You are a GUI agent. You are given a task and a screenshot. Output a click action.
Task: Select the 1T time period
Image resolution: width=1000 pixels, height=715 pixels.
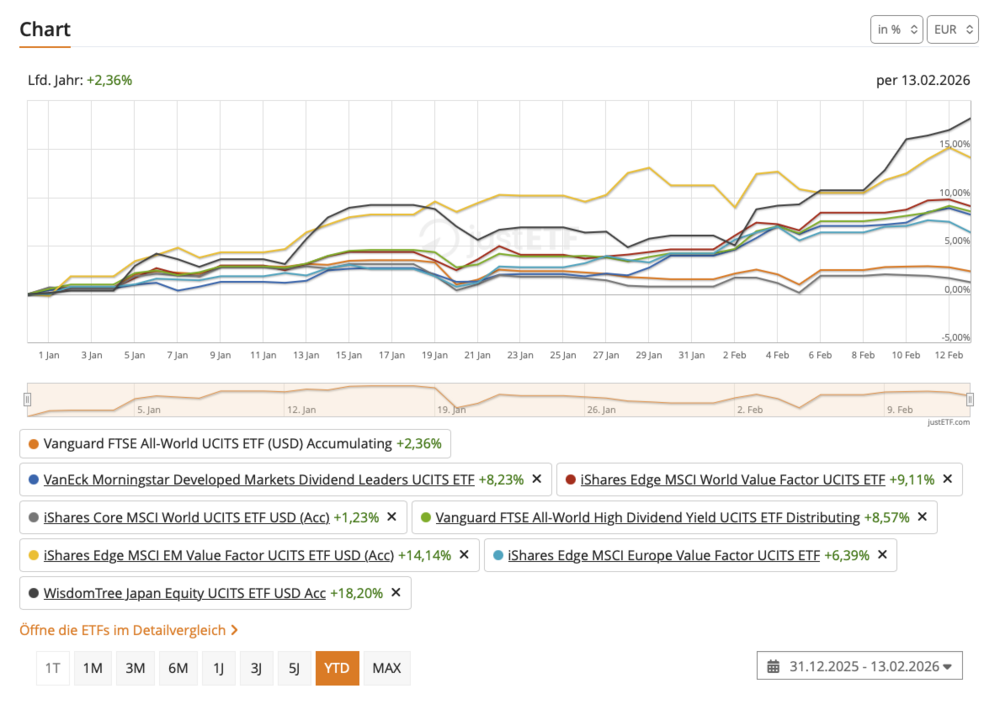pos(53,668)
